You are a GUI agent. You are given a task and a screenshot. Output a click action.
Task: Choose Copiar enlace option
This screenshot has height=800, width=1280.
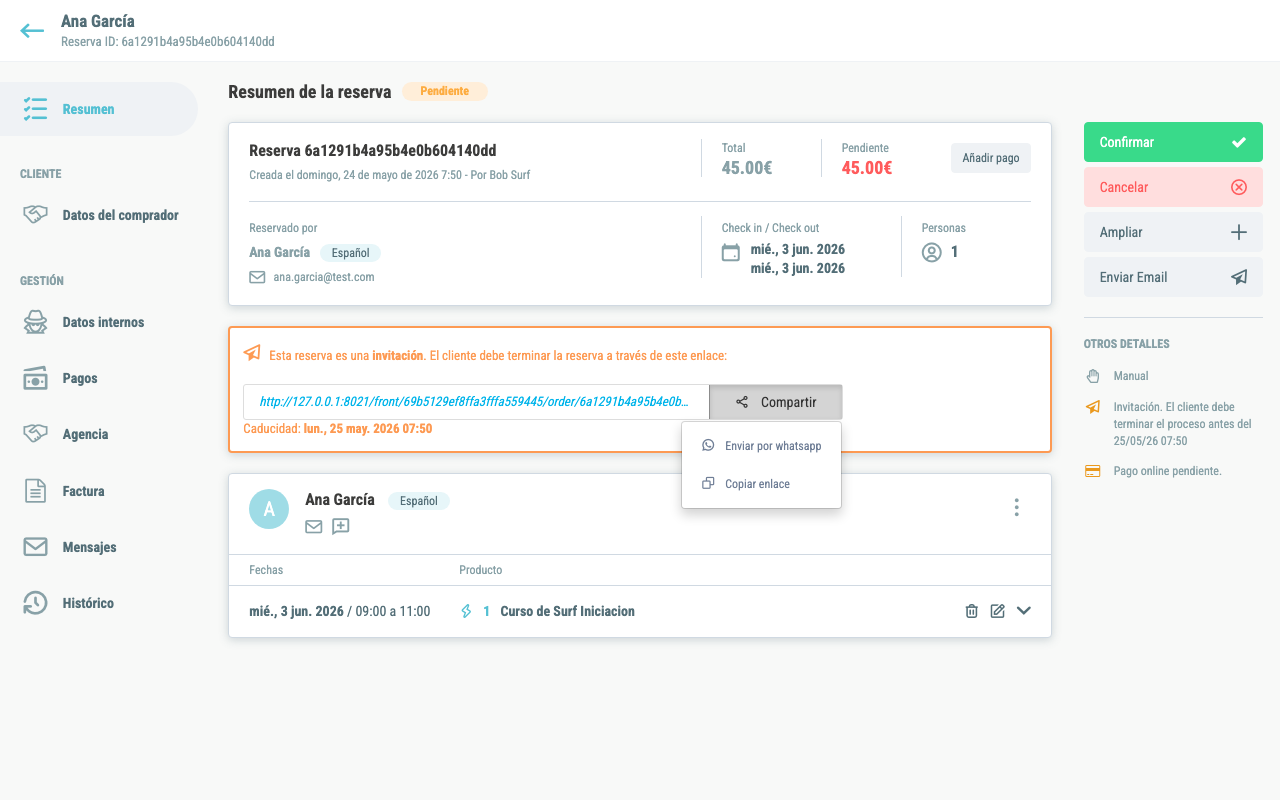pyautogui.click(x=762, y=484)
